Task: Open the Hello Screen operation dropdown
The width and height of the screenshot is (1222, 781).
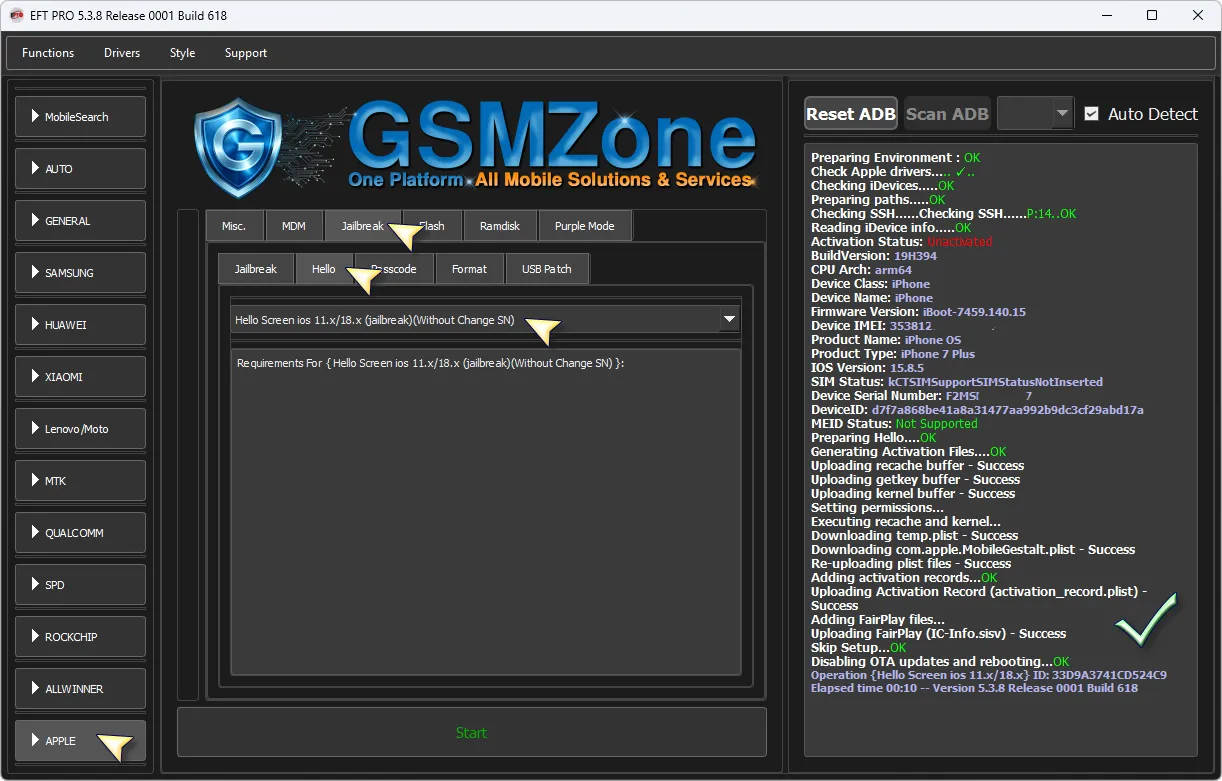Action: [729, 320]
